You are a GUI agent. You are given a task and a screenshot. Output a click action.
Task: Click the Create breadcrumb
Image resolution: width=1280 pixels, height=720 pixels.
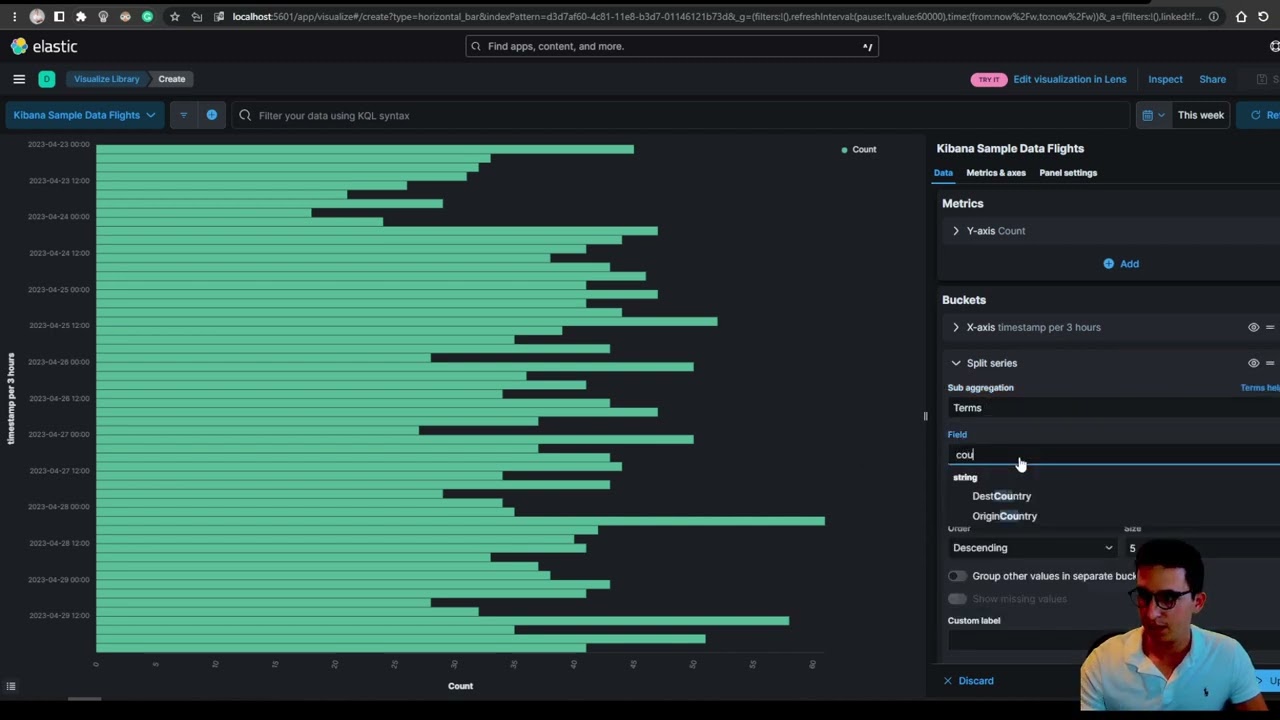click(172, 79)
